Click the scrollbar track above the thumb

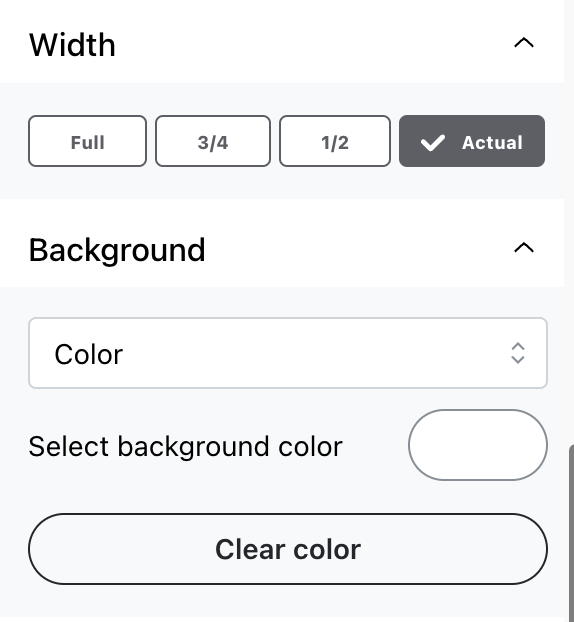569,222
